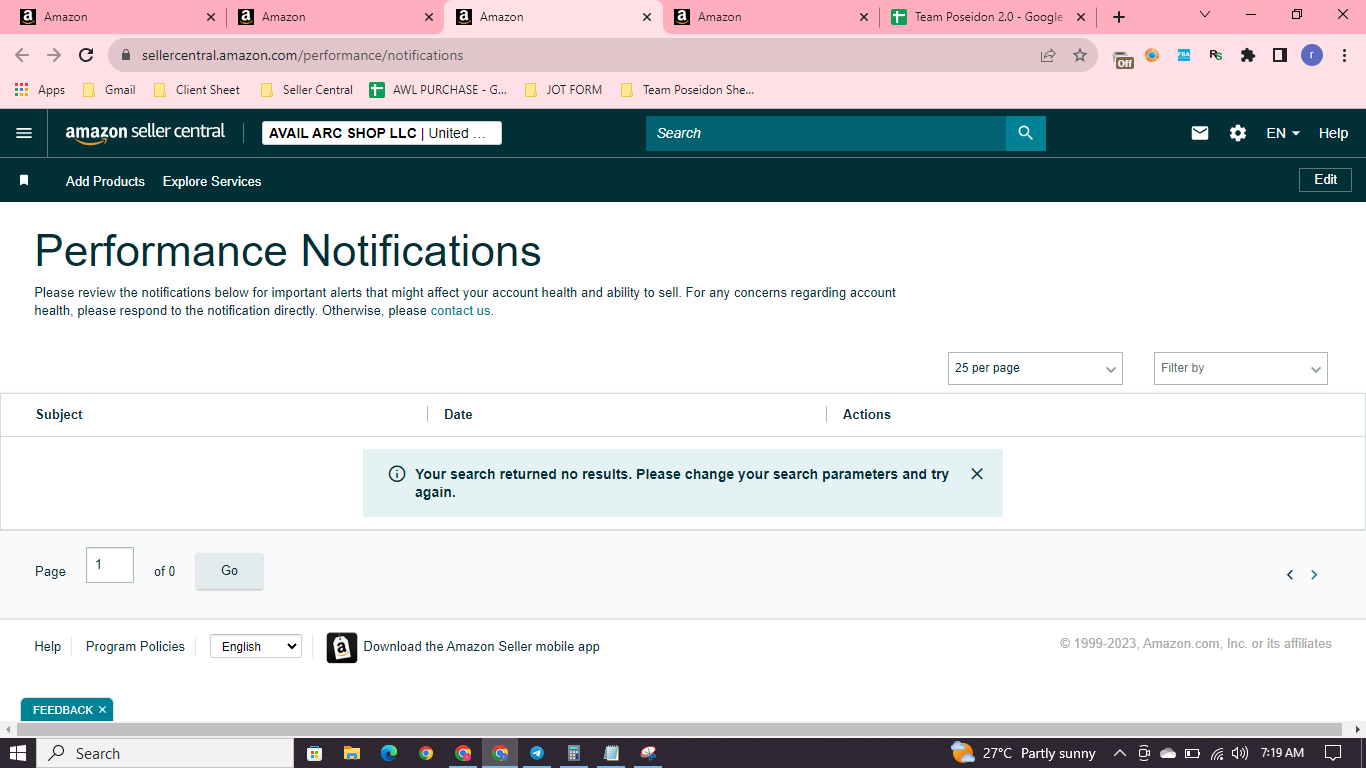Screen dimensions: 1366x768
Task: Open the Team Poseidon Sheet bookmark
Action: (x=687, y=90)
